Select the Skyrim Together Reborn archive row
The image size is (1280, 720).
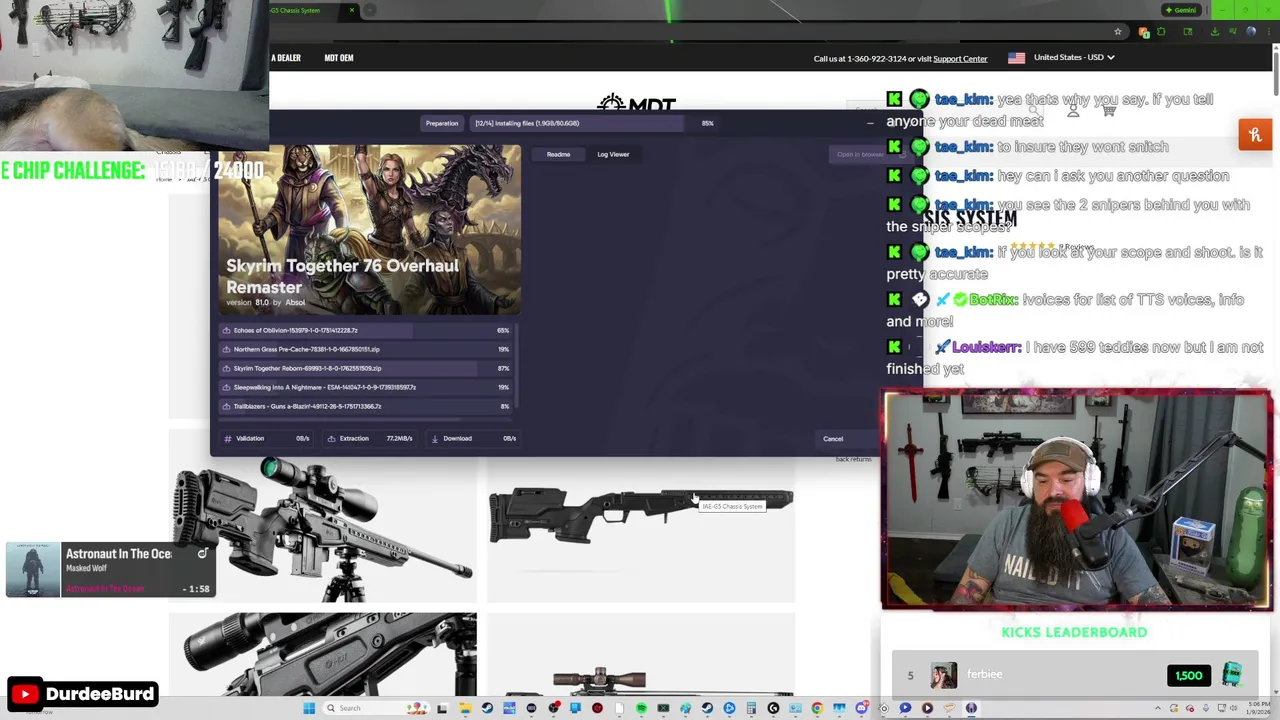click(x=367, y=368)
